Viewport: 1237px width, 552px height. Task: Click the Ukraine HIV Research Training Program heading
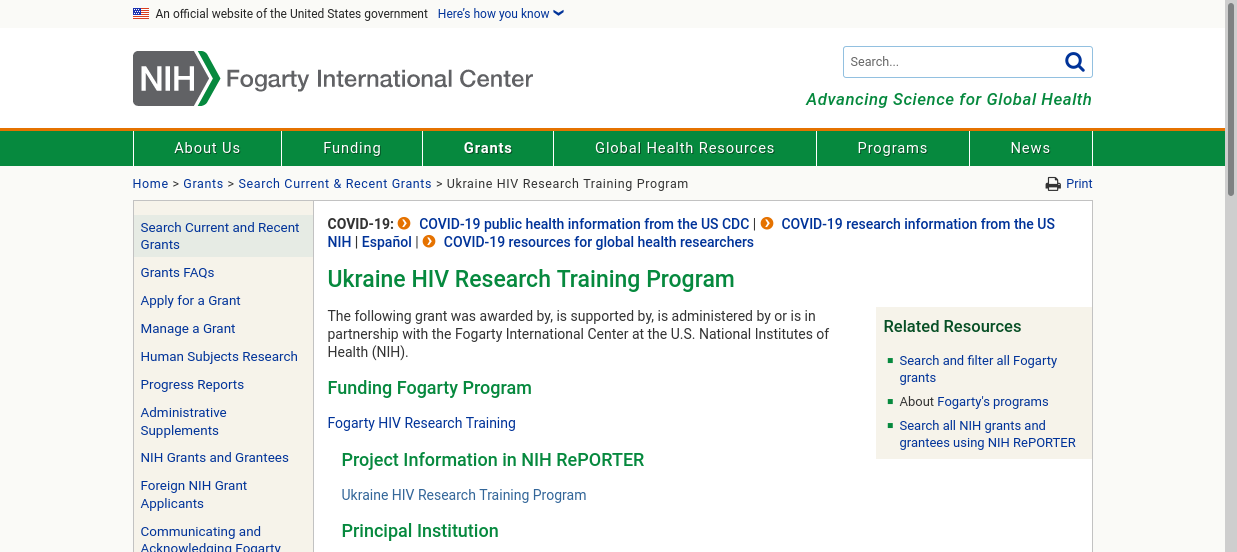[531, 279]
